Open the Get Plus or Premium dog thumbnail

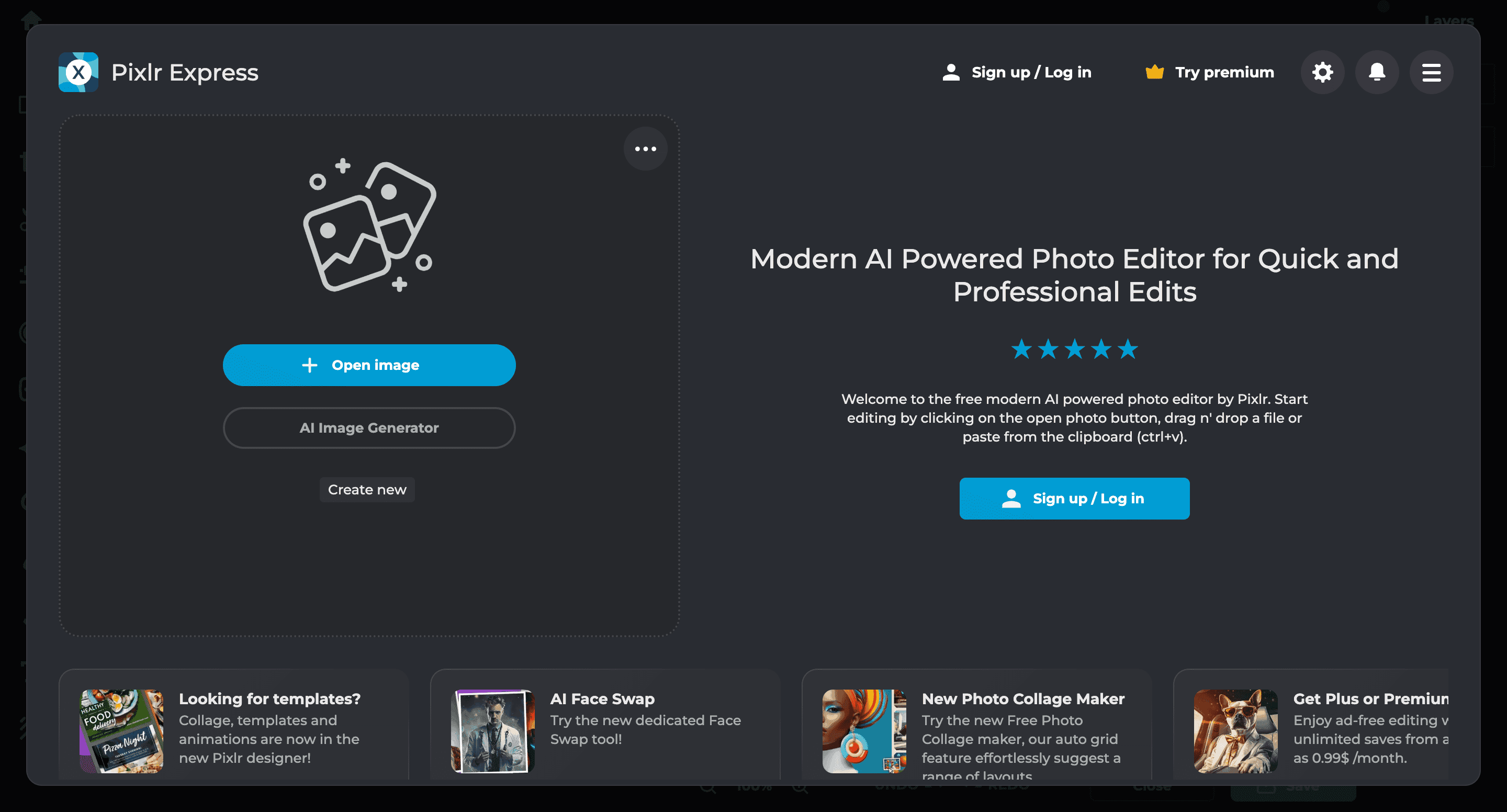(x=1235, y=731)
